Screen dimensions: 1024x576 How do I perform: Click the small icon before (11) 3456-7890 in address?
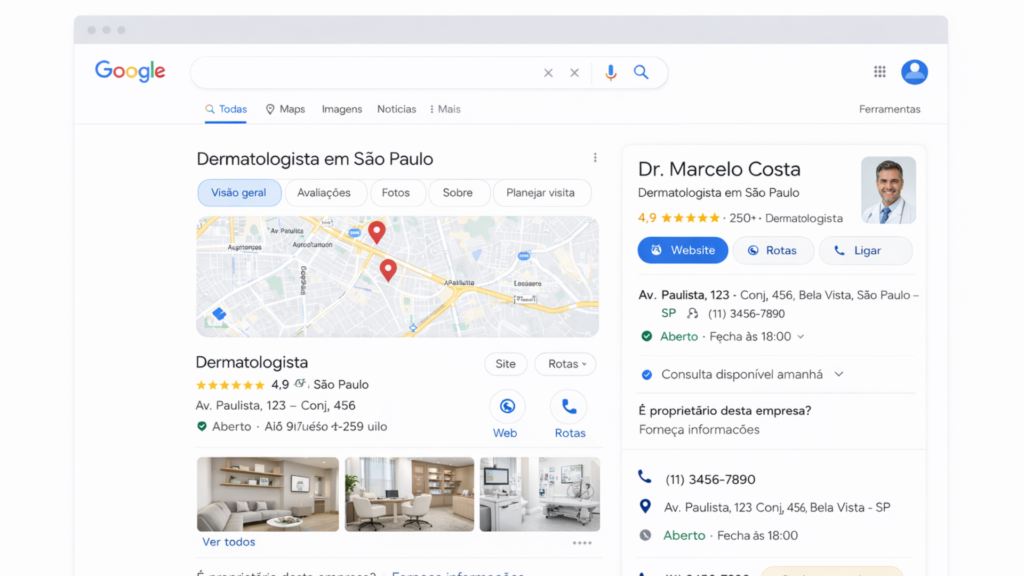pyautogui.click(x=692, y=313)
